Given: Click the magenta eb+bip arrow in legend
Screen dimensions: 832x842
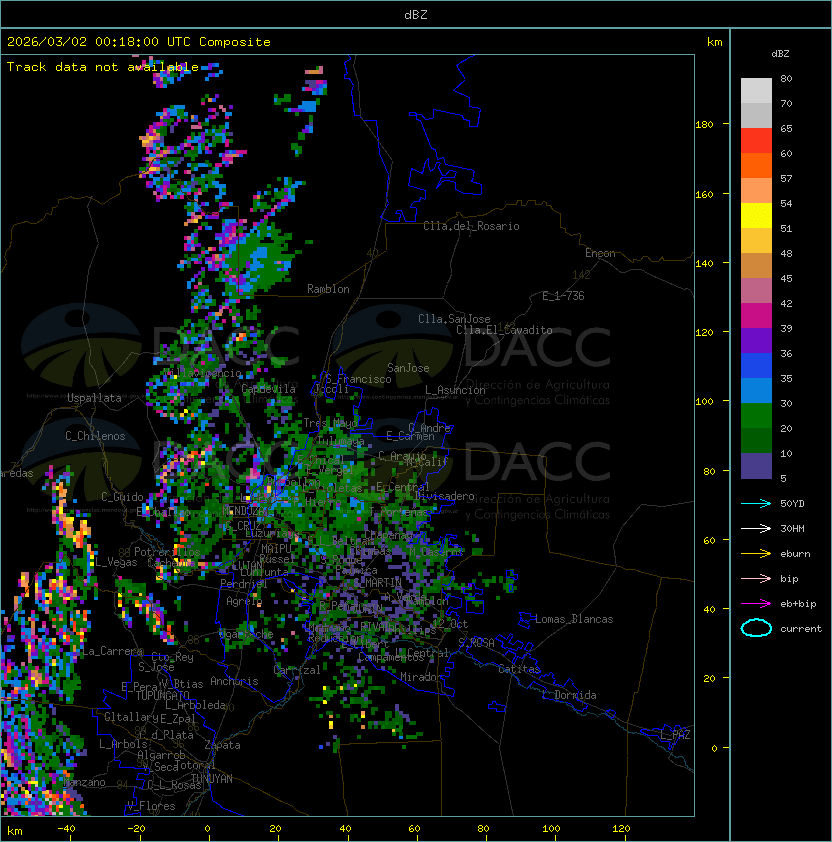Looking at the screenshot, I should [x=756, y=604].
